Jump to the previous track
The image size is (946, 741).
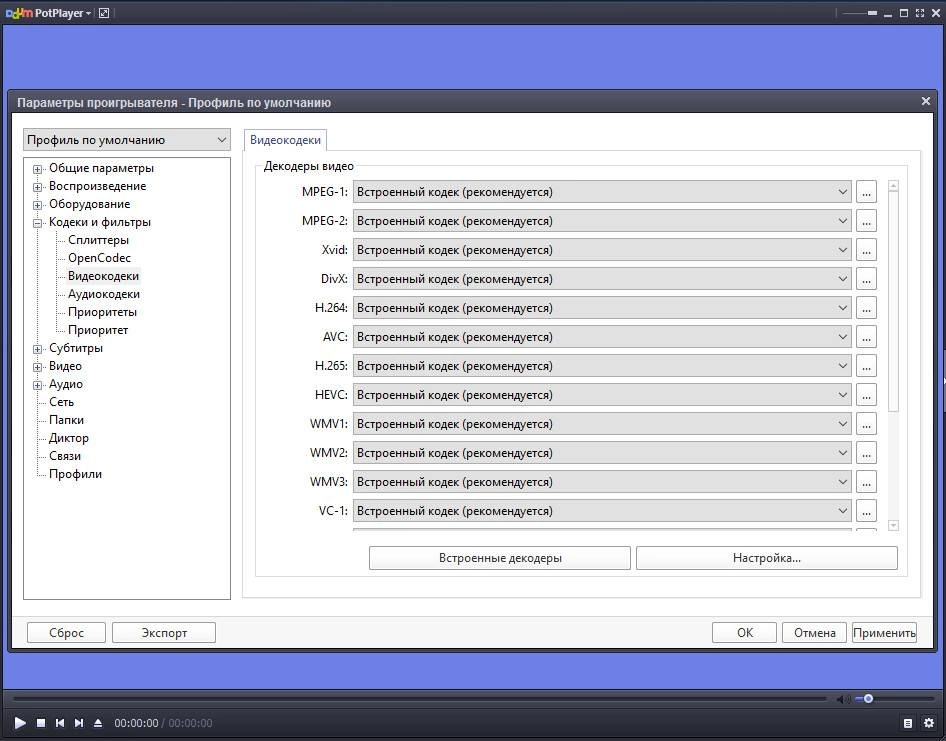[60, 722]
